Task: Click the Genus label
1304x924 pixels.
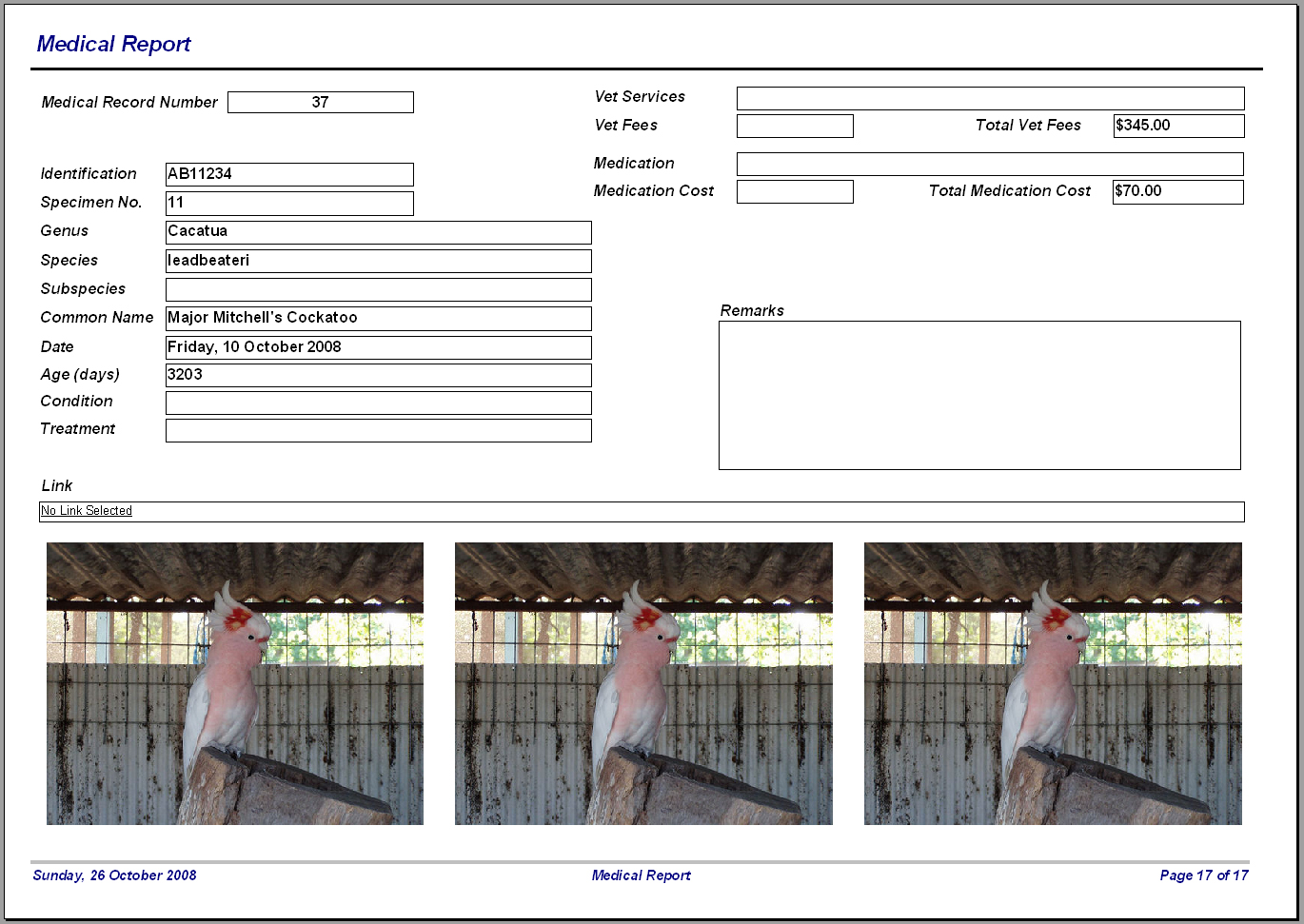Action: [x=64, y=230]
